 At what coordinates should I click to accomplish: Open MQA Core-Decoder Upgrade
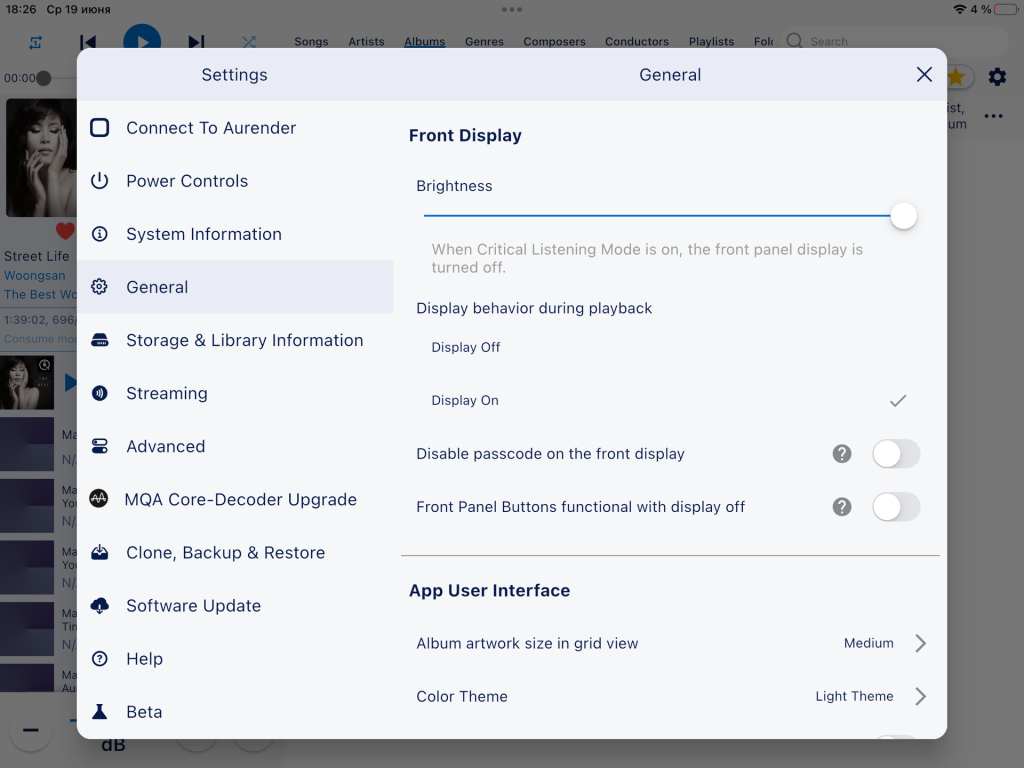[235, 499]
